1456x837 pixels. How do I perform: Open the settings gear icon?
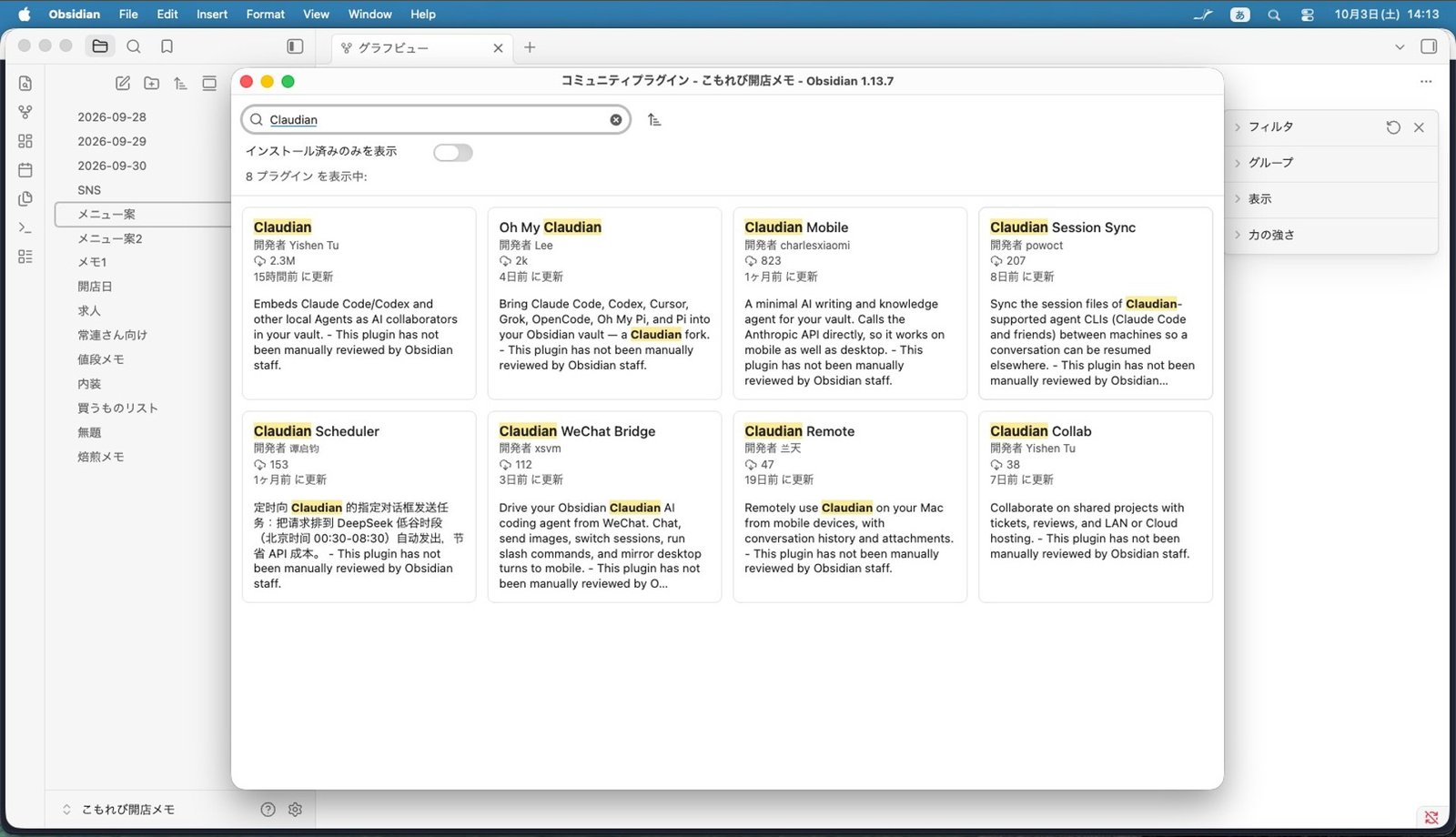(295, 810)
